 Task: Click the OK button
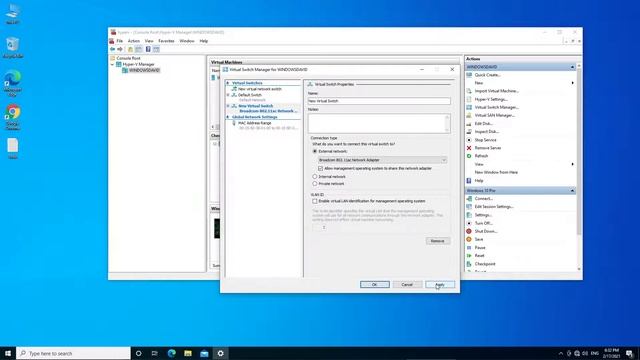[375, 284]
